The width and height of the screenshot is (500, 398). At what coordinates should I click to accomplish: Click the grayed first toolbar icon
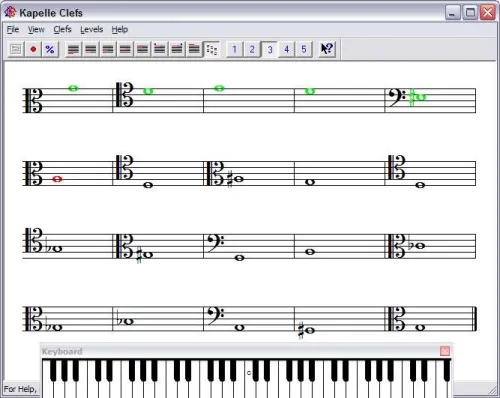(x=16, y=49)
